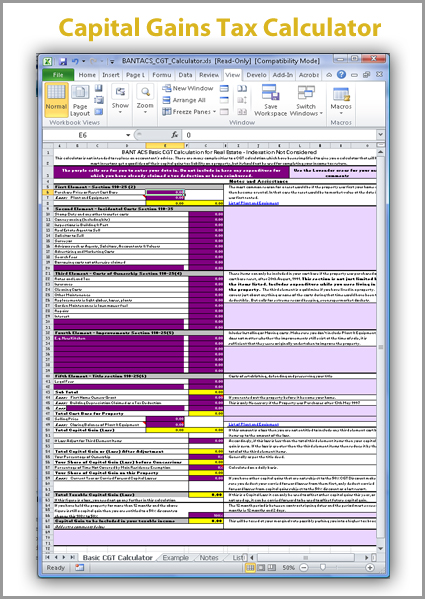Click the zoom out minus button
425x599 pixels.
click(x=304, y=568)
